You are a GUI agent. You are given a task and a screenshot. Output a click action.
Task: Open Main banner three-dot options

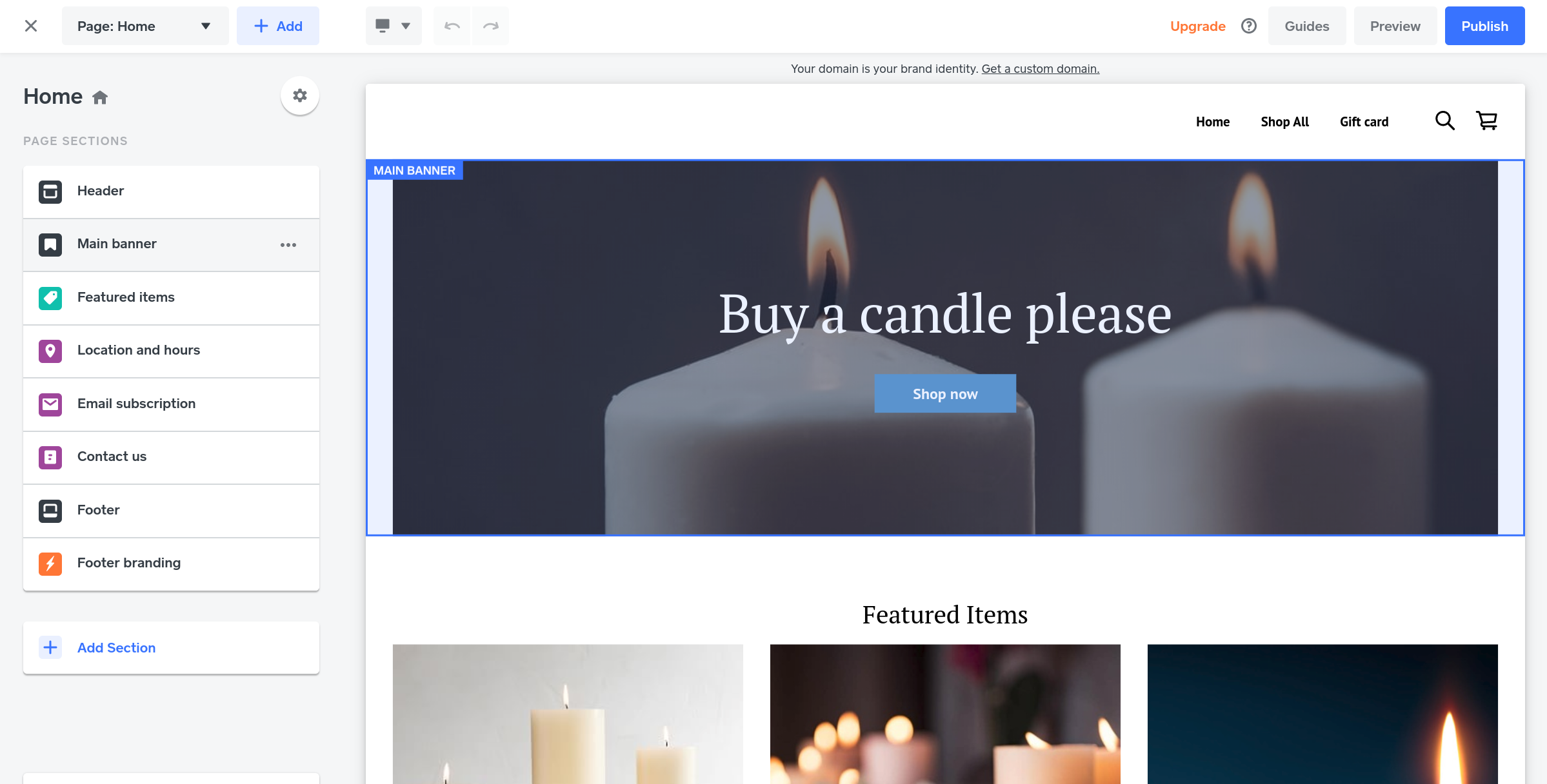click(288, 244)
